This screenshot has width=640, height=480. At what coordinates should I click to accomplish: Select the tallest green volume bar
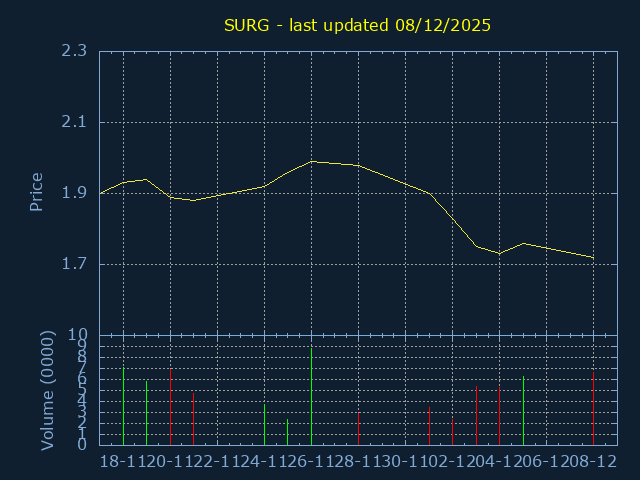tap(147, 412)
